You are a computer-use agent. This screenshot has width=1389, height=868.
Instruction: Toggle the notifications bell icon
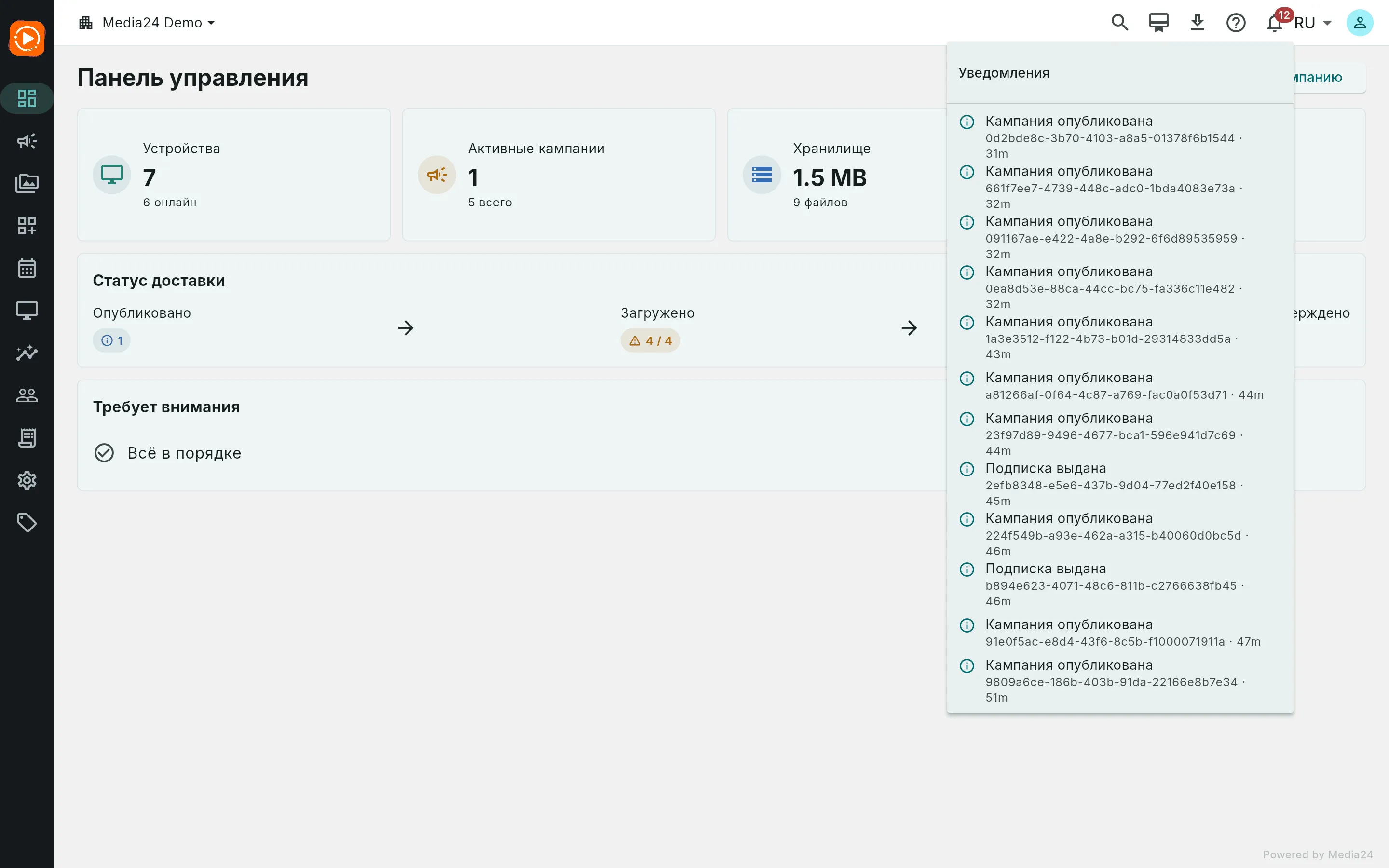(x=1274, y=23)
